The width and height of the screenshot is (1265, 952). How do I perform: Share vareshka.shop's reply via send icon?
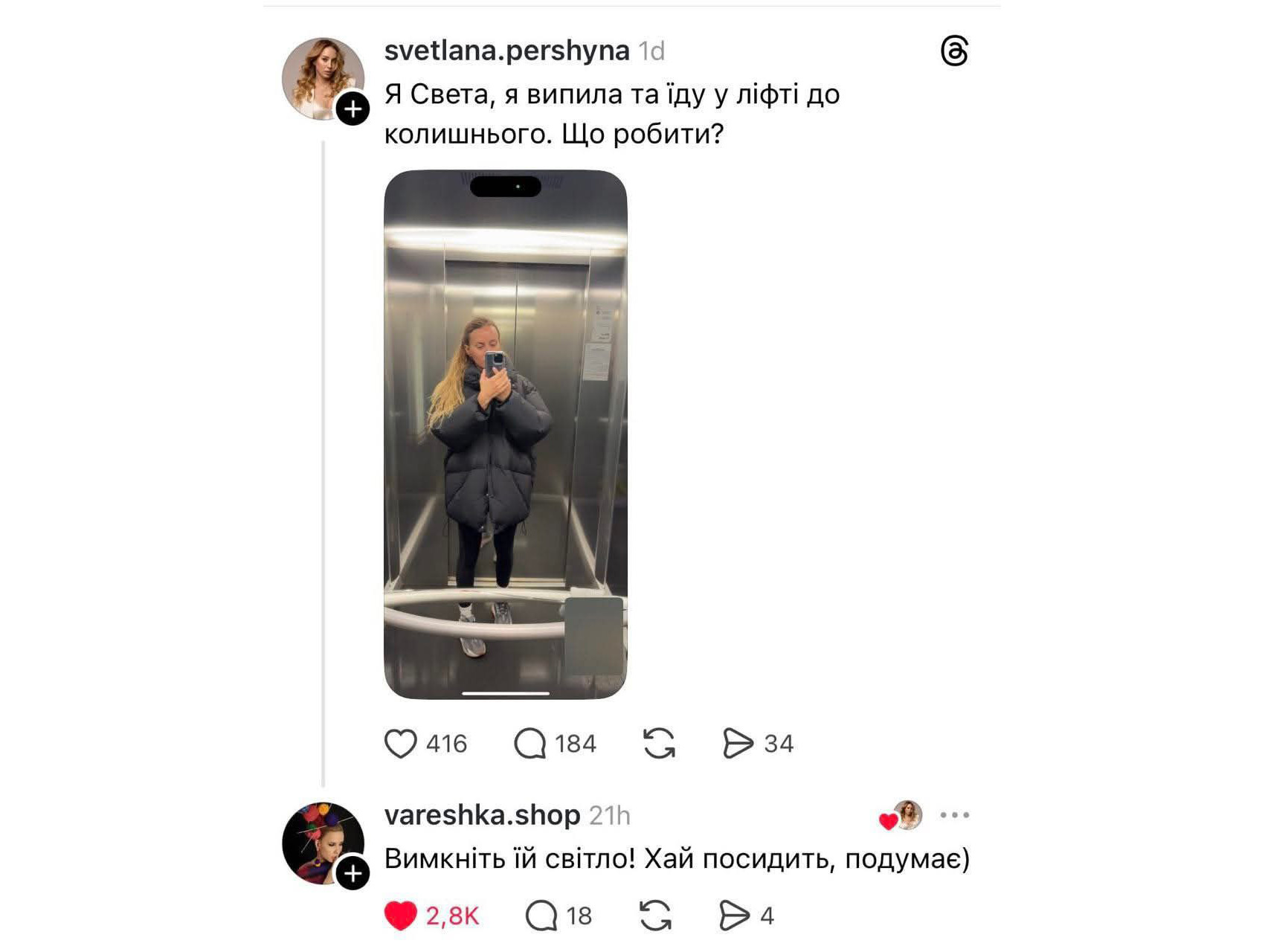click(x=735, y=916)
